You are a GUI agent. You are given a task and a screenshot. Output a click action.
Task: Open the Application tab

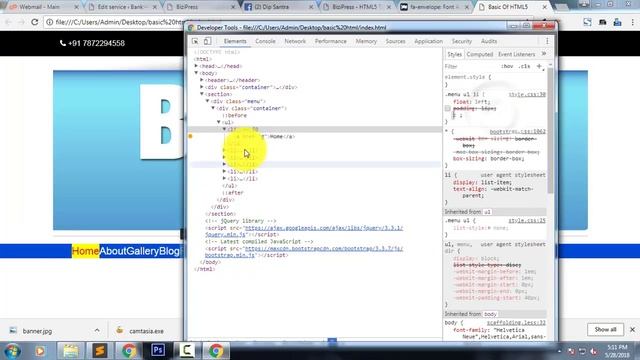click(428, 41)
